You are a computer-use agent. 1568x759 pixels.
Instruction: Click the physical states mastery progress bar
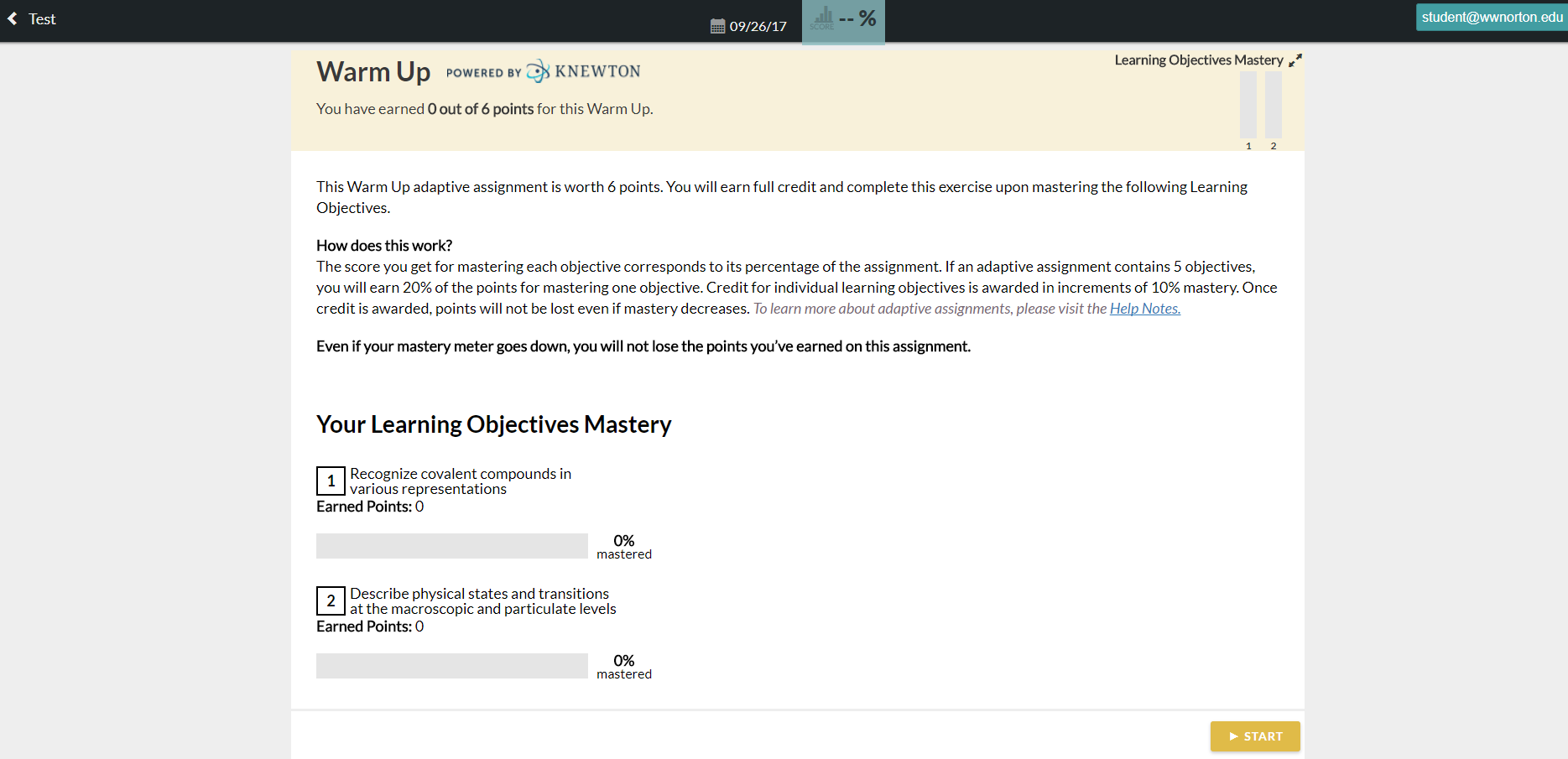pos(452,666)
